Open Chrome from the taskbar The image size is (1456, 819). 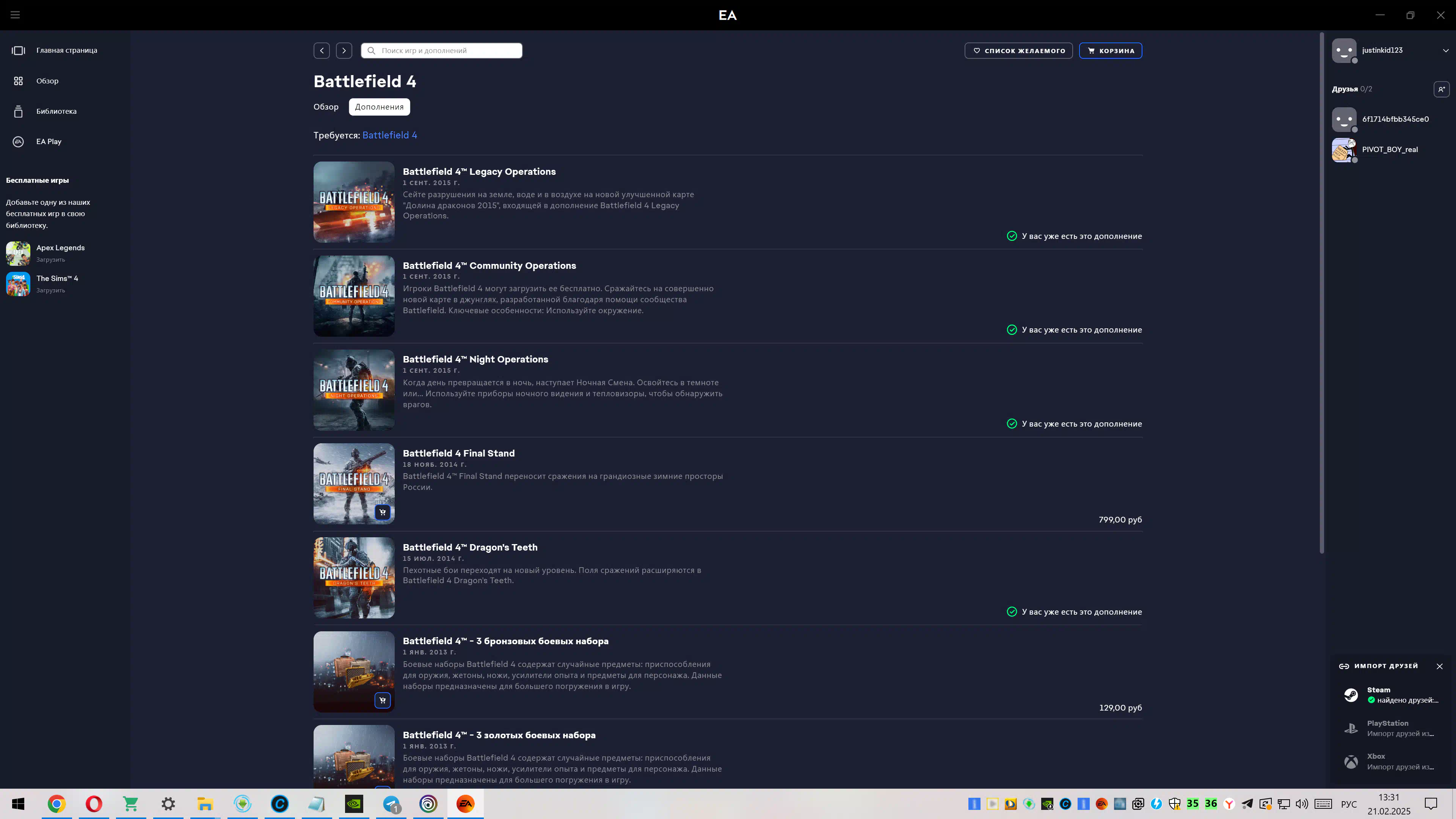point(56,804)
